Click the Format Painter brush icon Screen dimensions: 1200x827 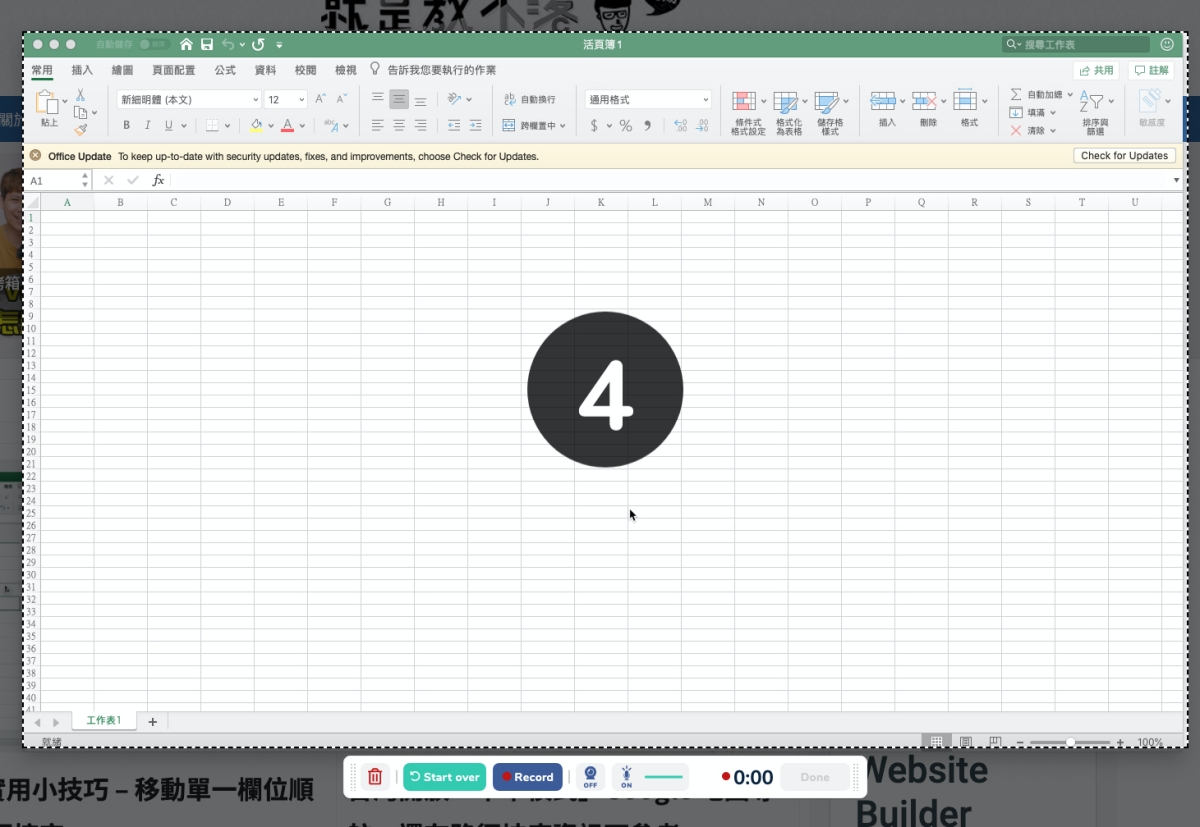80,129
